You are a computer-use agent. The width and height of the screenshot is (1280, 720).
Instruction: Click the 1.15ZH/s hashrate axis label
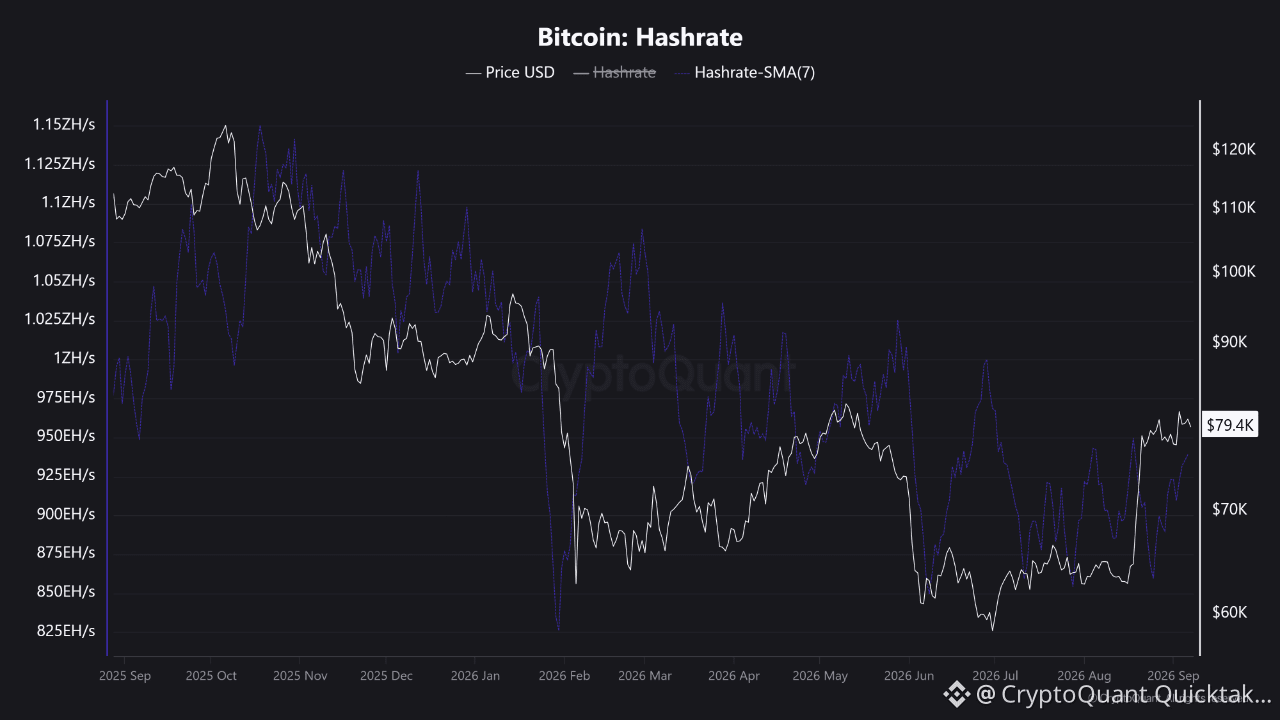click(64, 125)
